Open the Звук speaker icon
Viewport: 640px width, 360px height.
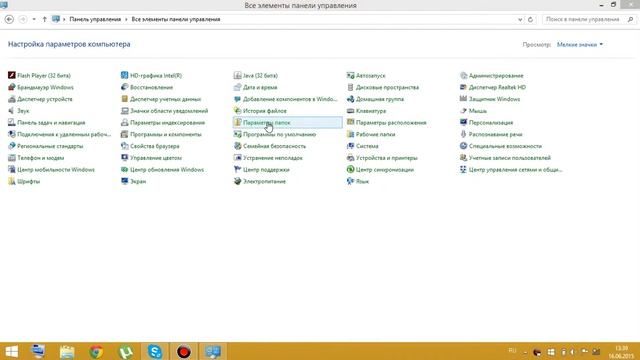11,111
